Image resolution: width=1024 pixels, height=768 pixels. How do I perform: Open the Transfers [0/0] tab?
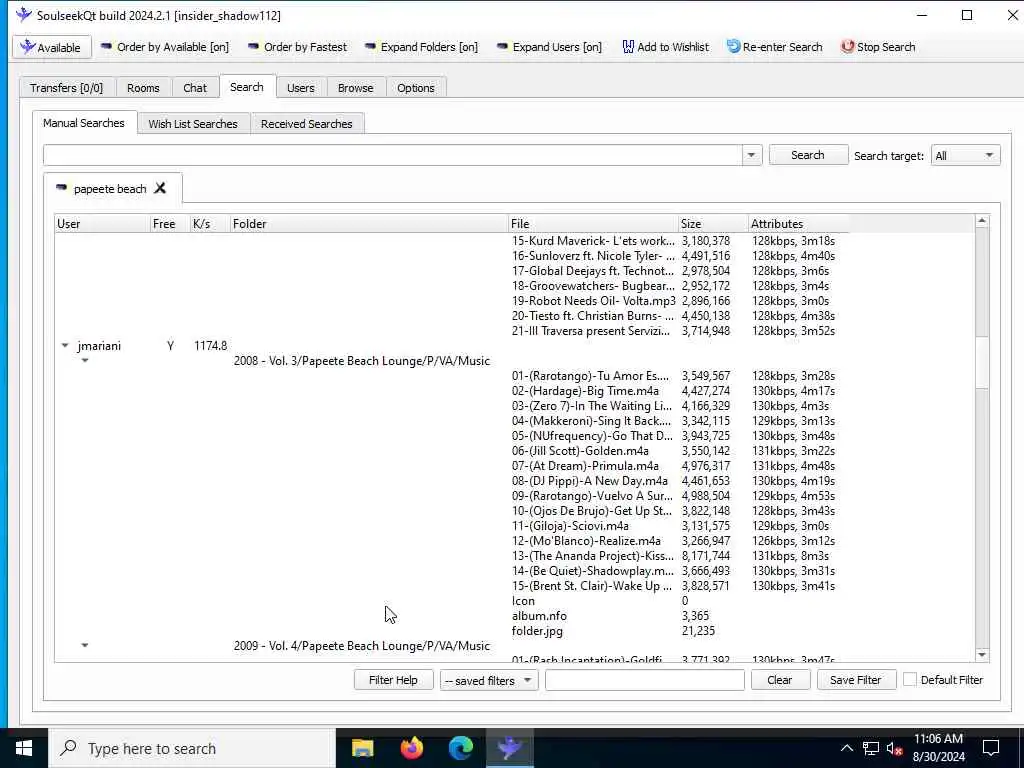coord(67,88)
